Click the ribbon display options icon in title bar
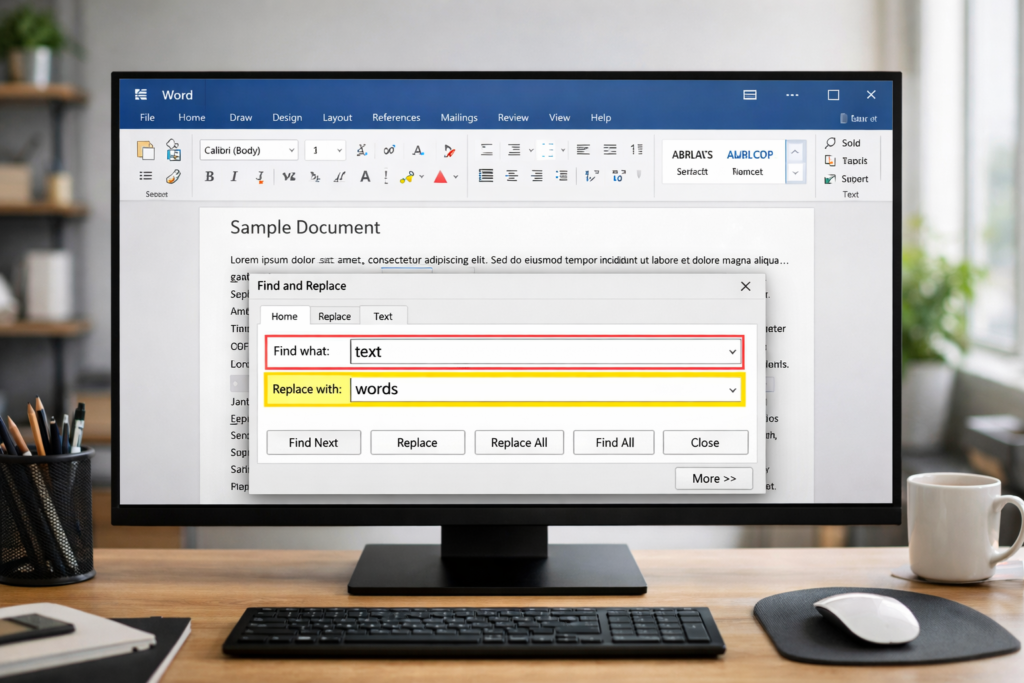Image resolution: width=1024 pixels, height=683 pixels. 750,95
